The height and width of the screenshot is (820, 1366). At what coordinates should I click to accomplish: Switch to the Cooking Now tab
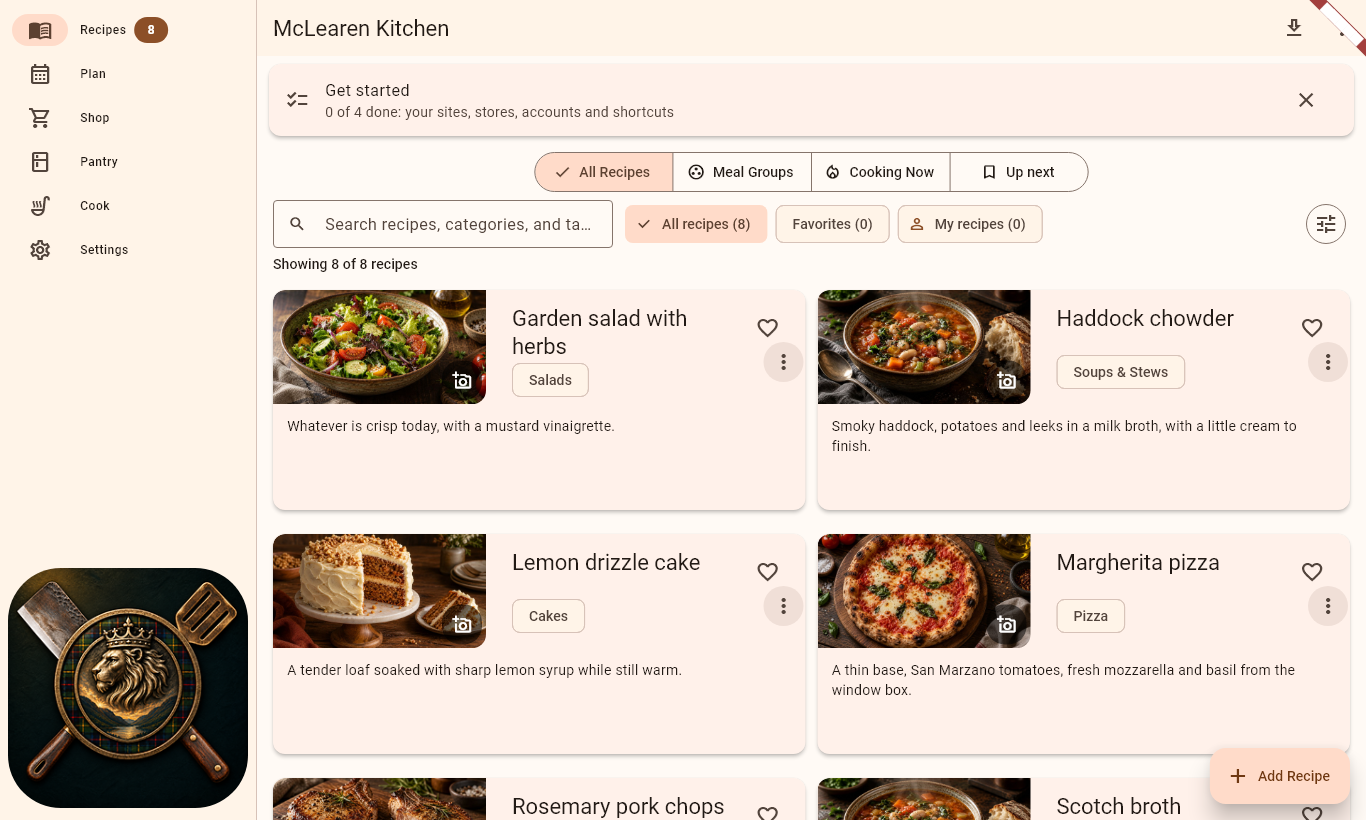click(x=881, y=172)
